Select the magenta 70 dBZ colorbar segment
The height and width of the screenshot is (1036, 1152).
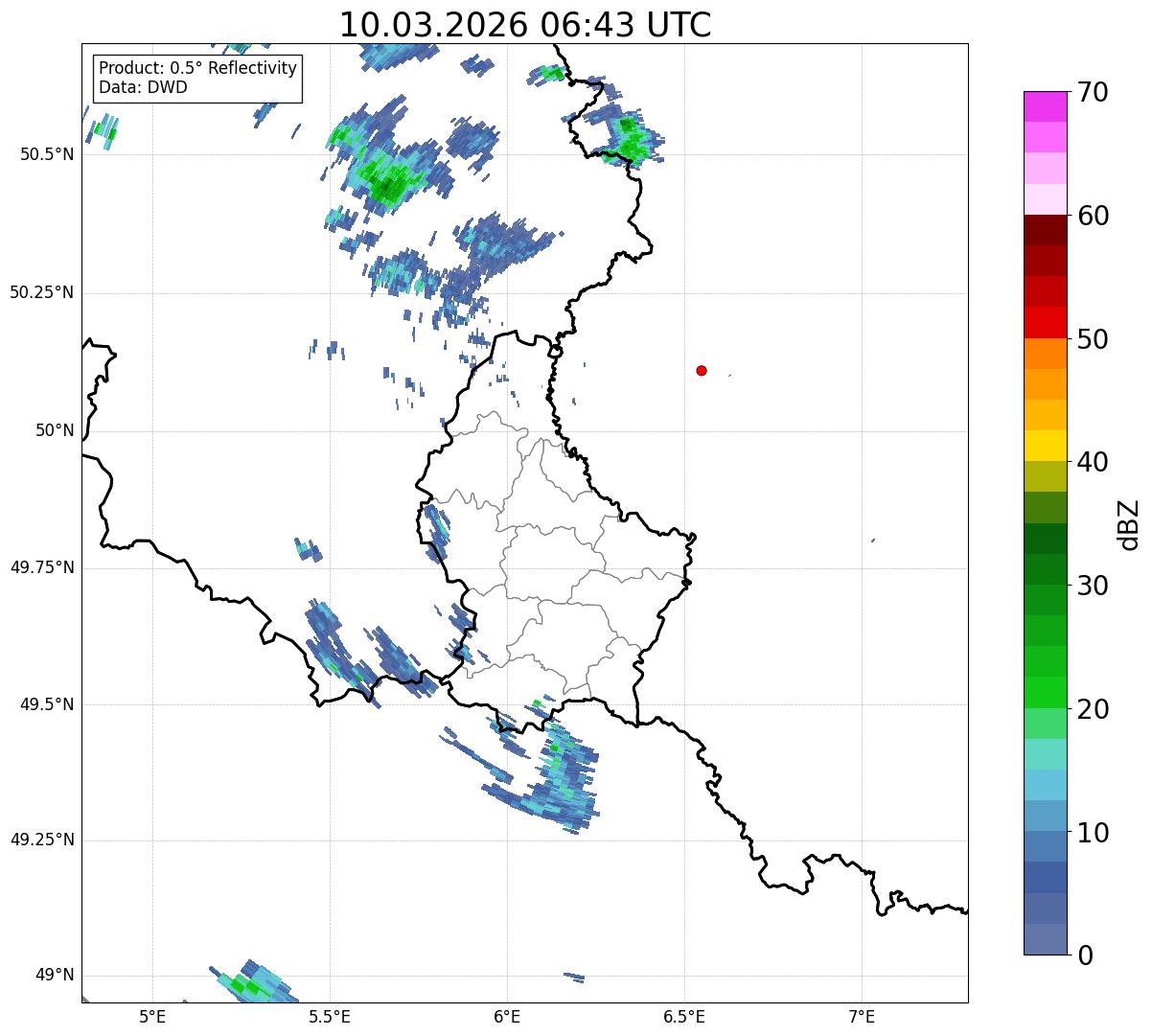pos(1047,106)
